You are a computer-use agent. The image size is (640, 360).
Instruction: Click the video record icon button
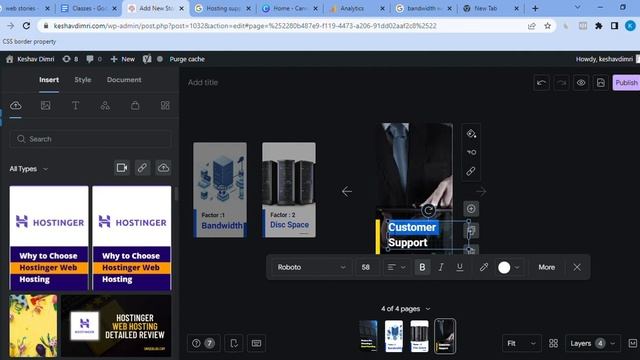[122, 168]
